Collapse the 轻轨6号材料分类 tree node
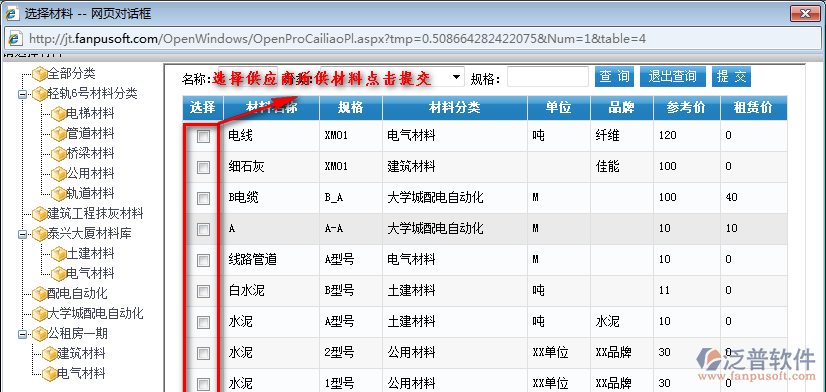This screenshot has width=826, height=392. point(22,95)
